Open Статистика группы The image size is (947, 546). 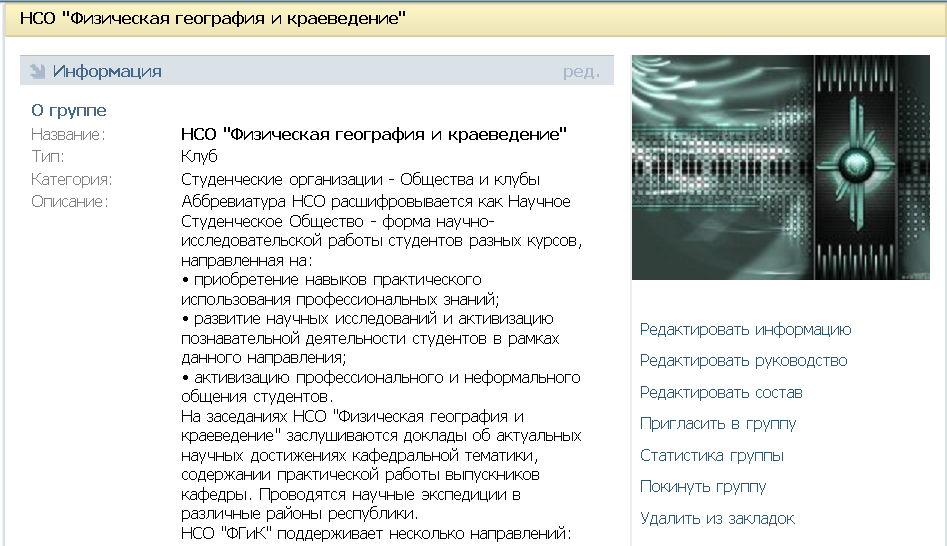[711, 455]
